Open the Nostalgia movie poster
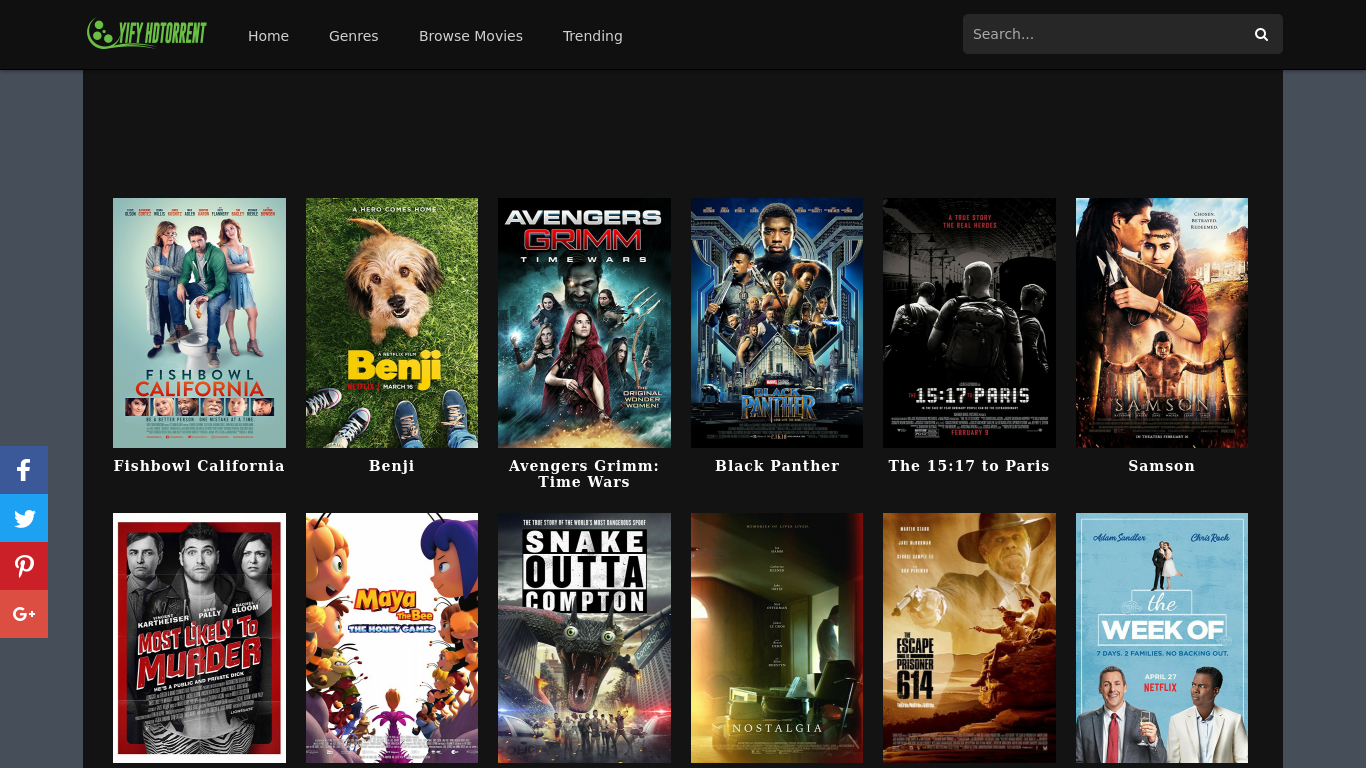 777,638
